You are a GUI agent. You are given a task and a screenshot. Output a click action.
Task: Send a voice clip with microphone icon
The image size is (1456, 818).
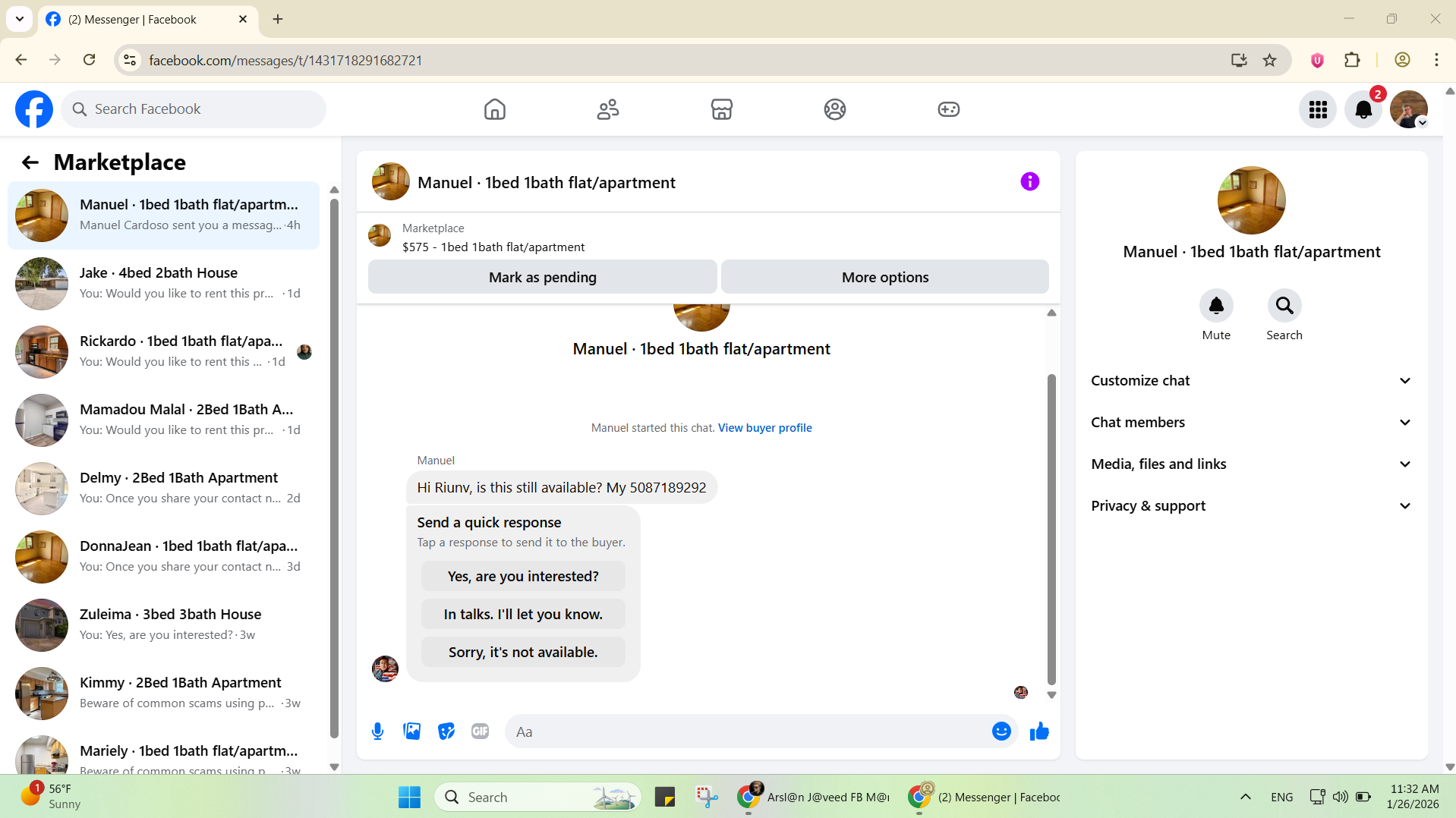[378, 731]
